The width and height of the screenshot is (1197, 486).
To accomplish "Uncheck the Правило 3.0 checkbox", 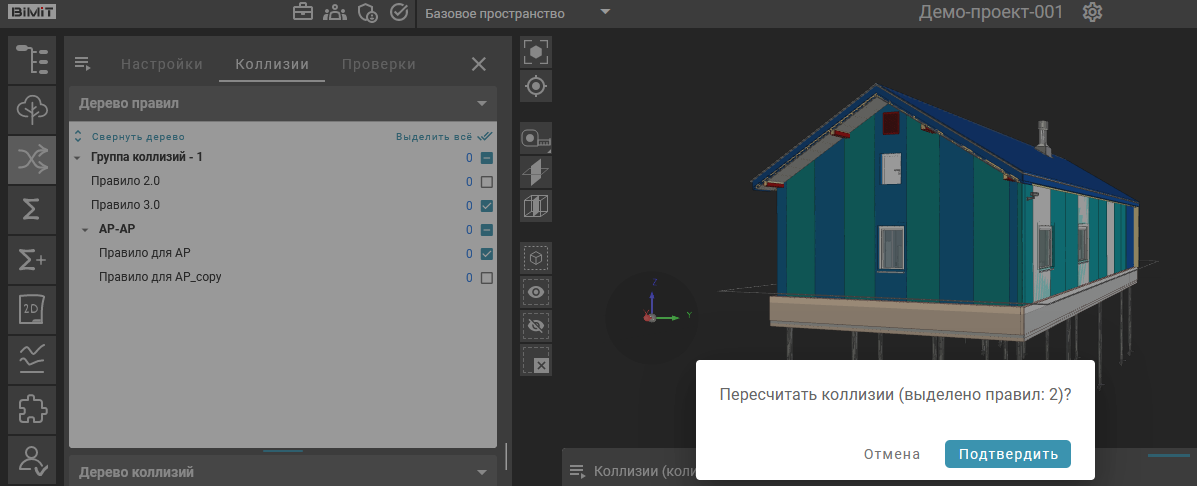I will pyautogui.click(x=487, y=206).
